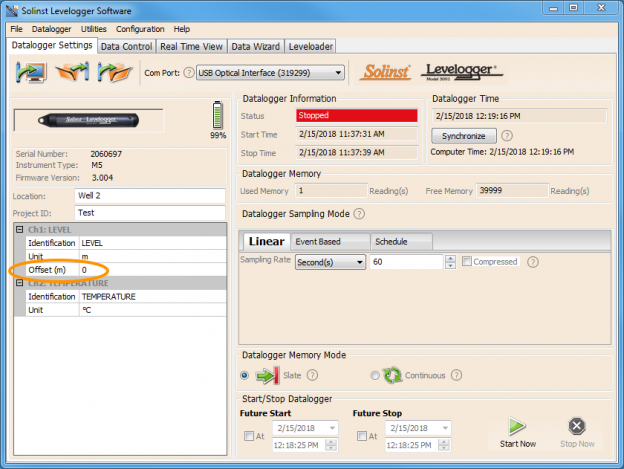Viewport: 624px width, 469px height.
Task: Click the Location input field
Action: [x=150, y=196]
